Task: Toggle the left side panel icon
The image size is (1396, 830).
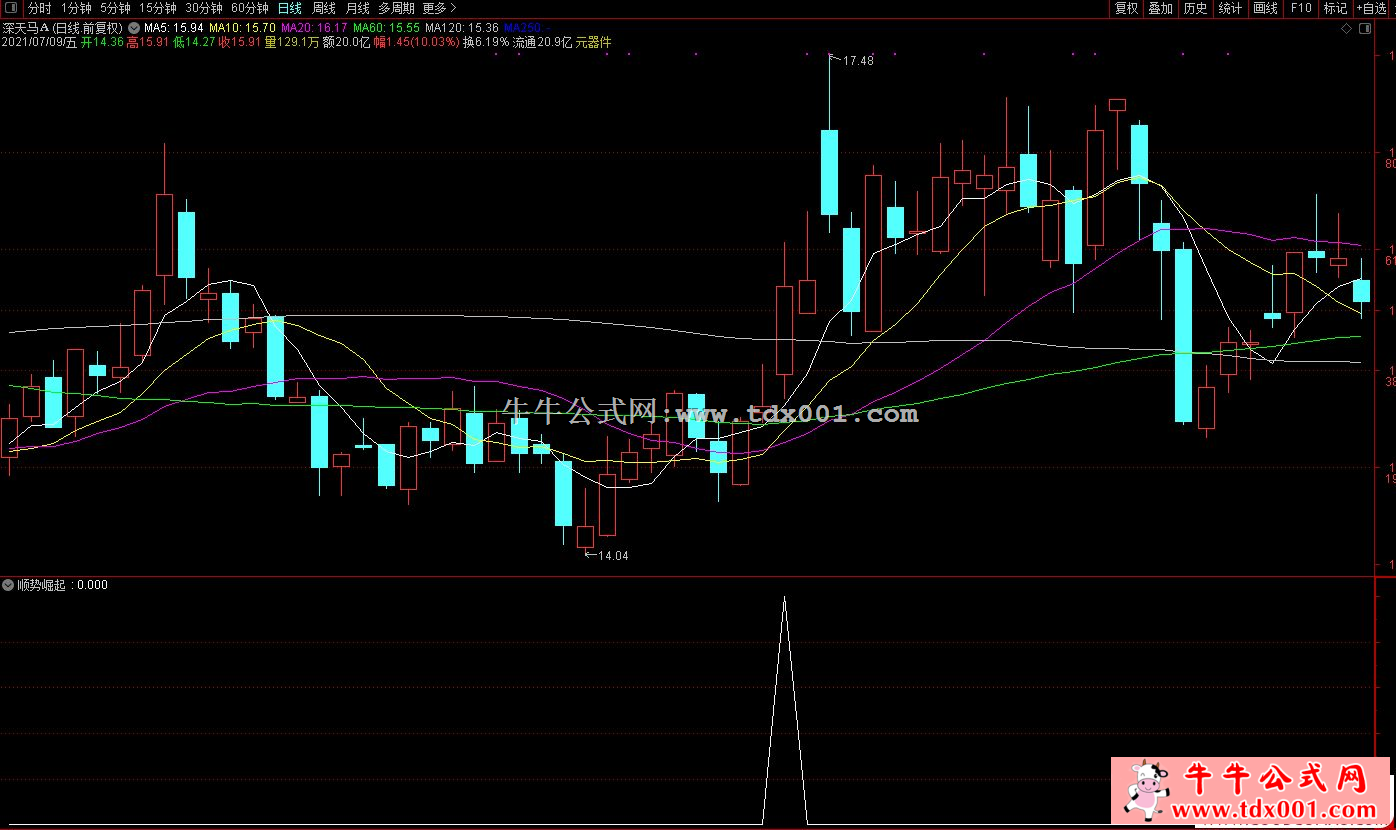Action: click(9, 8)
